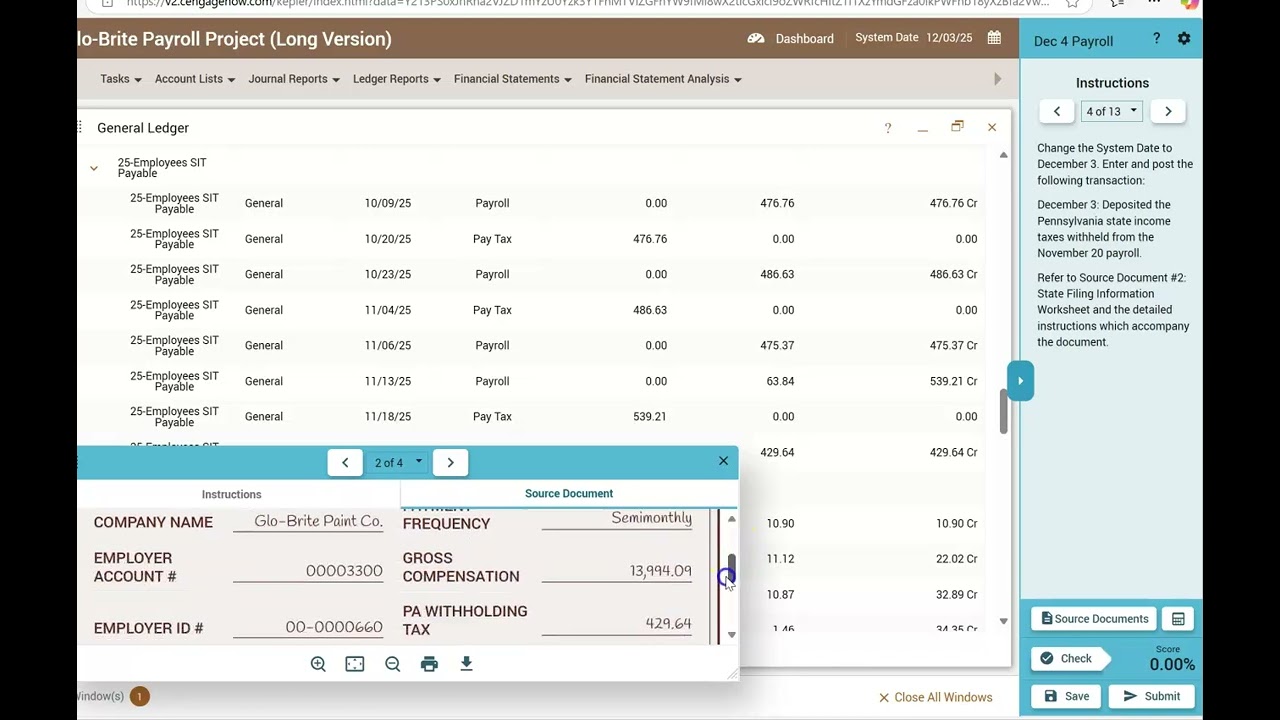Open the Account Lists menu
Viewport: 1280px width, 720px height.
(x=195, y=79)
